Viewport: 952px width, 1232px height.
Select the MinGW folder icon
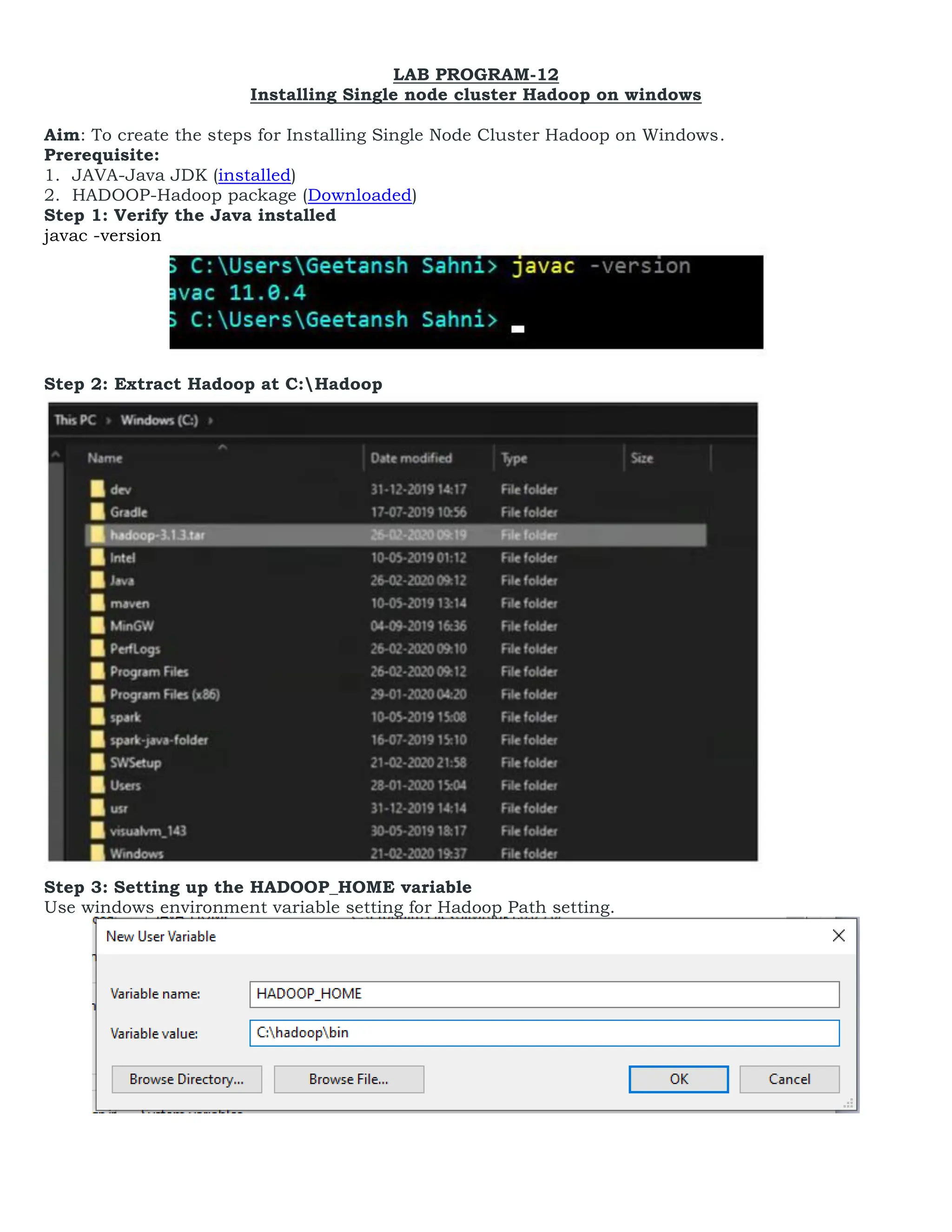point(98,626)
